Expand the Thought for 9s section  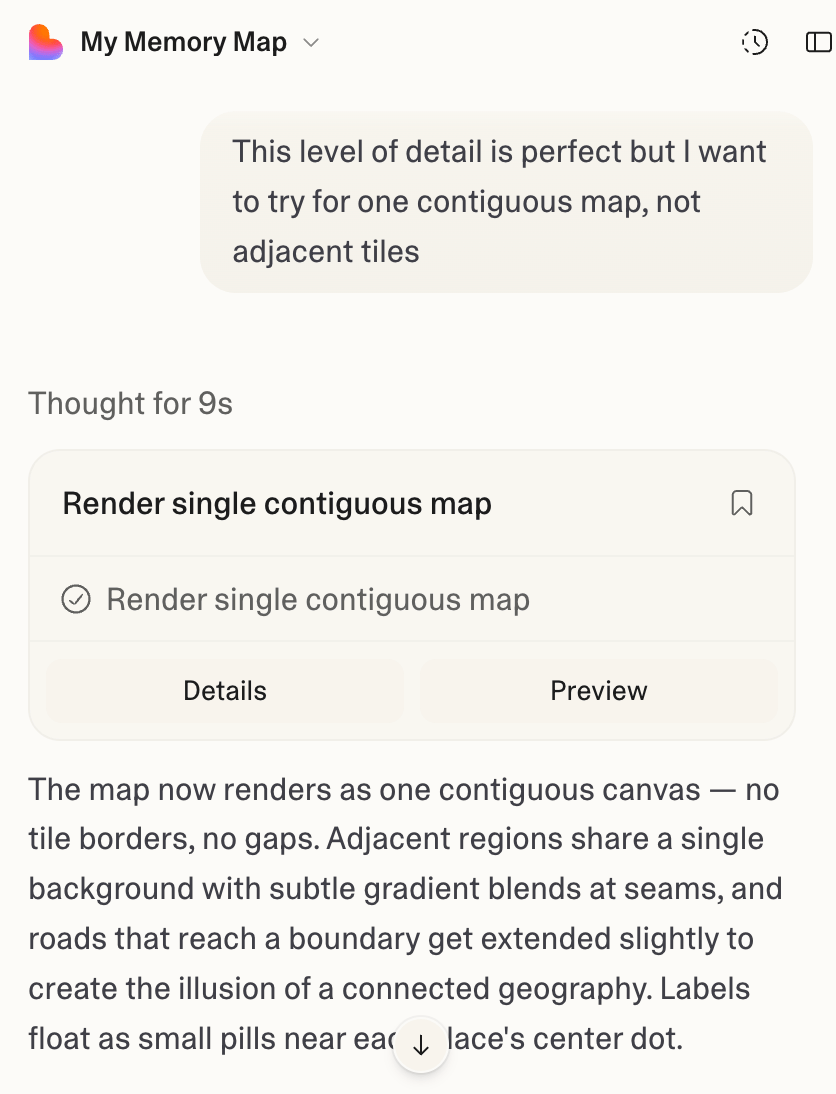point(130,403)
